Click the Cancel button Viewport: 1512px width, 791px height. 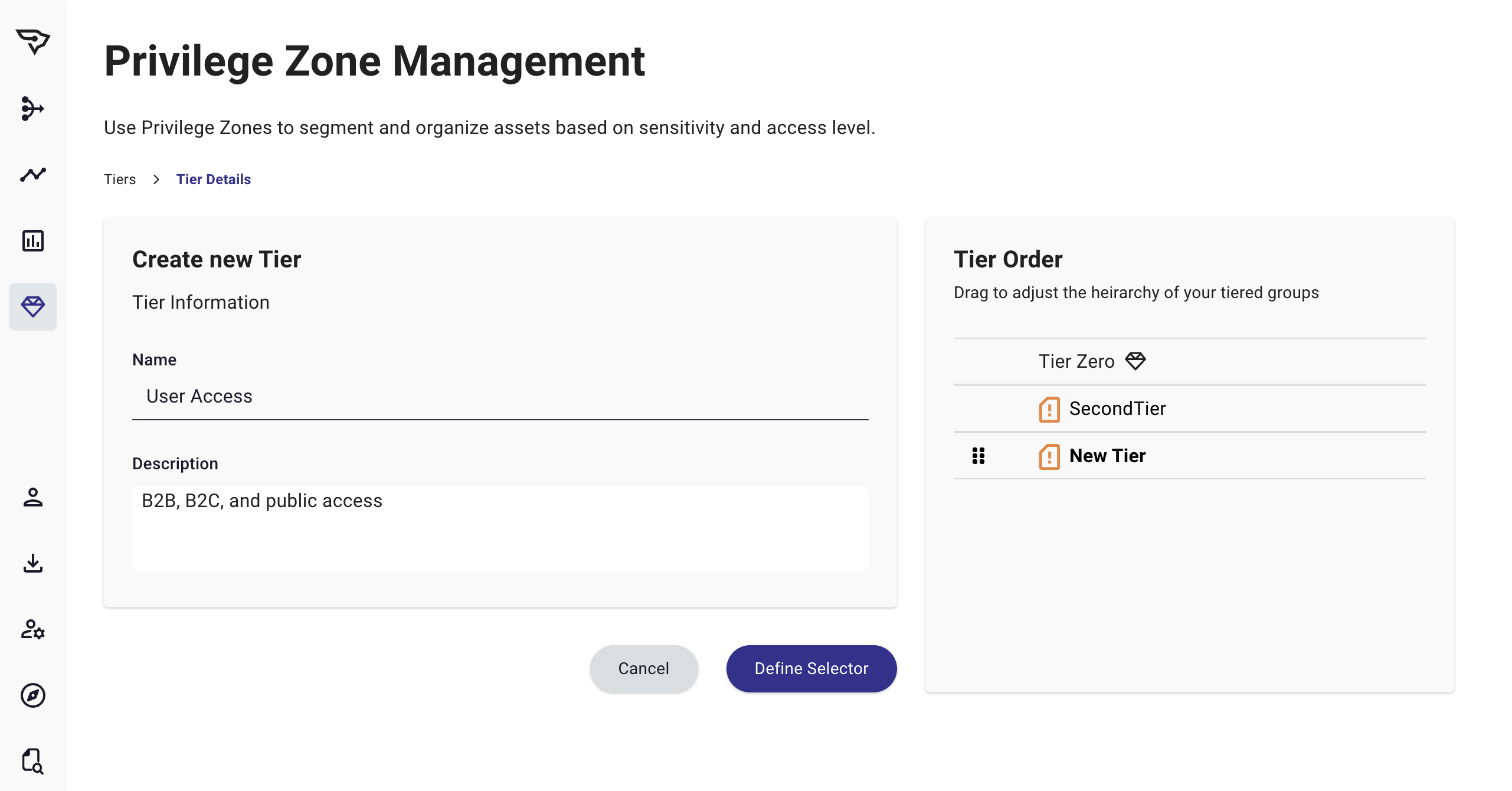[x=643, y=668]
